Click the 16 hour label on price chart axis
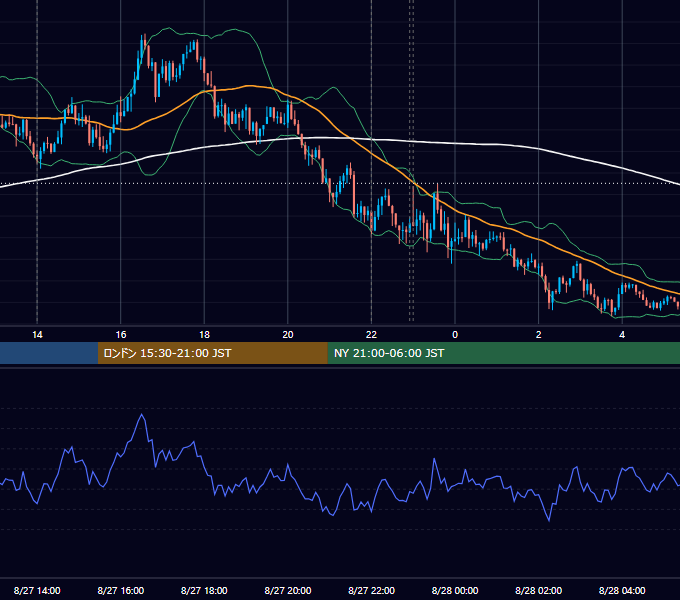 (x=121, y=335)
